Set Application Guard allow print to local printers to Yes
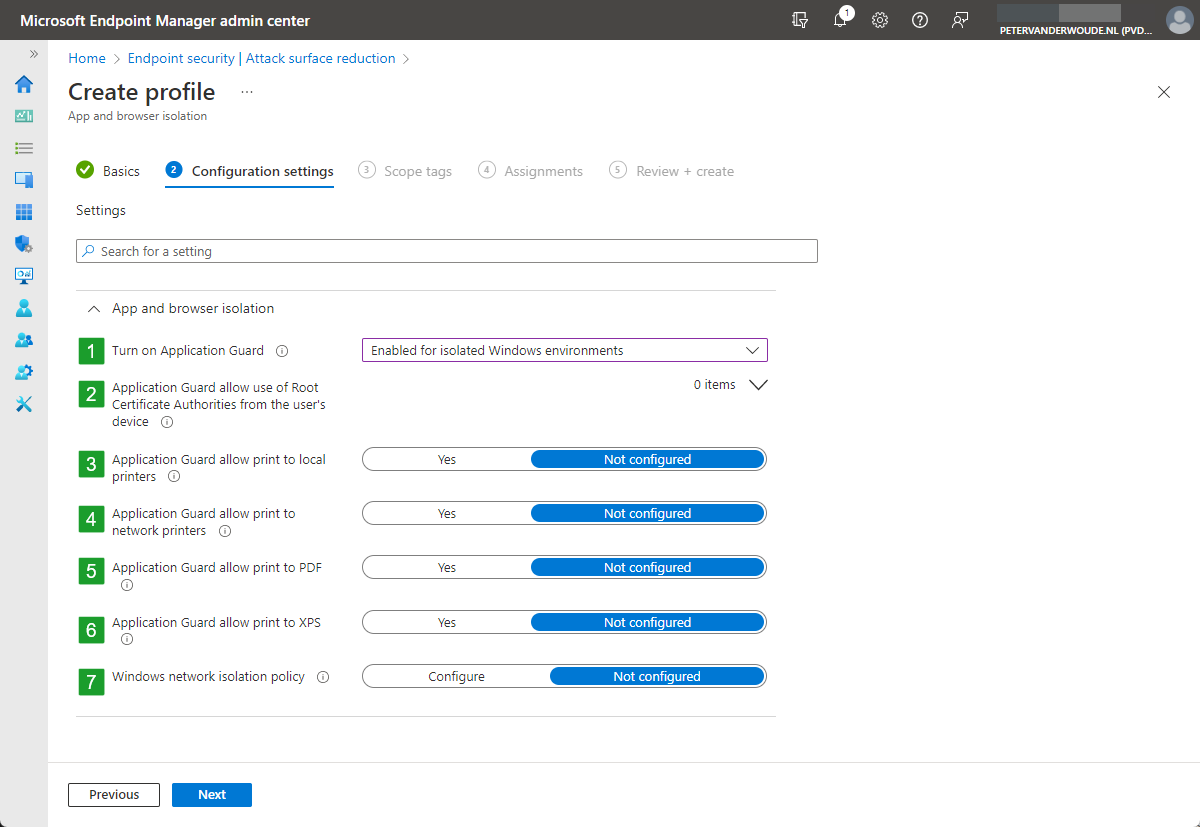1200x827 pixels. coord(446,459)
